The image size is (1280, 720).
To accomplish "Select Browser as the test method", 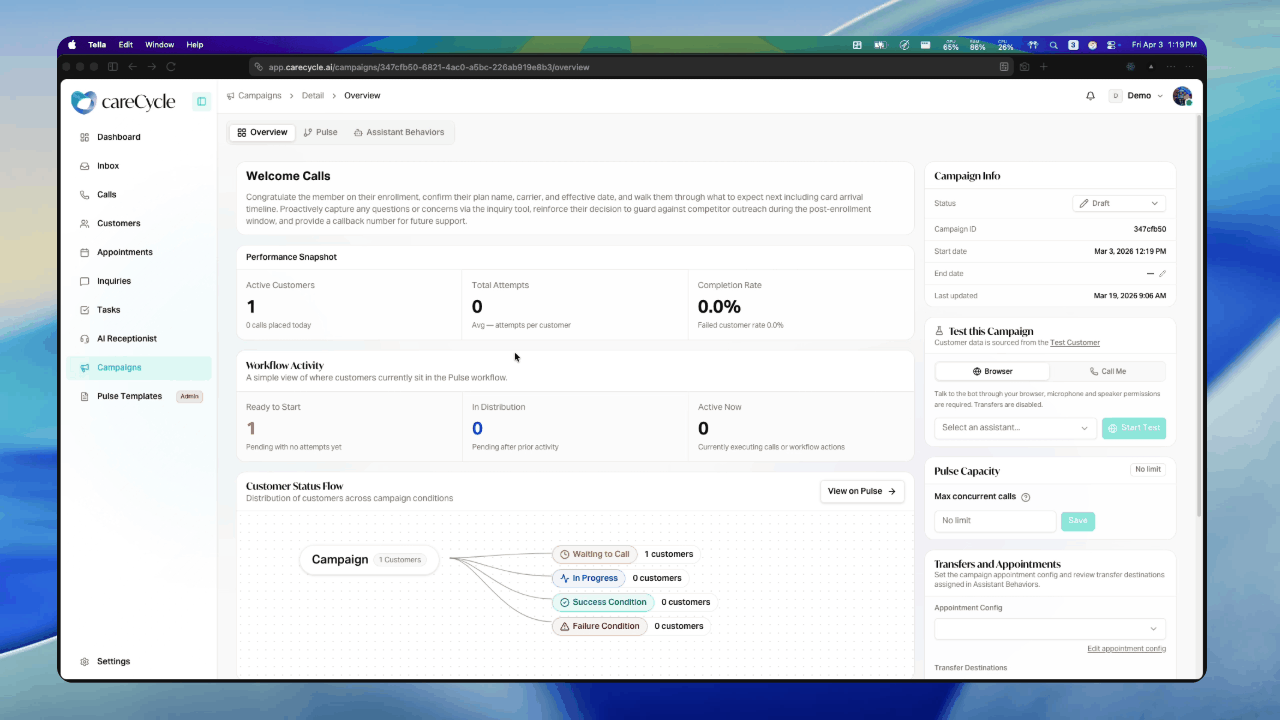I will 992,371.
